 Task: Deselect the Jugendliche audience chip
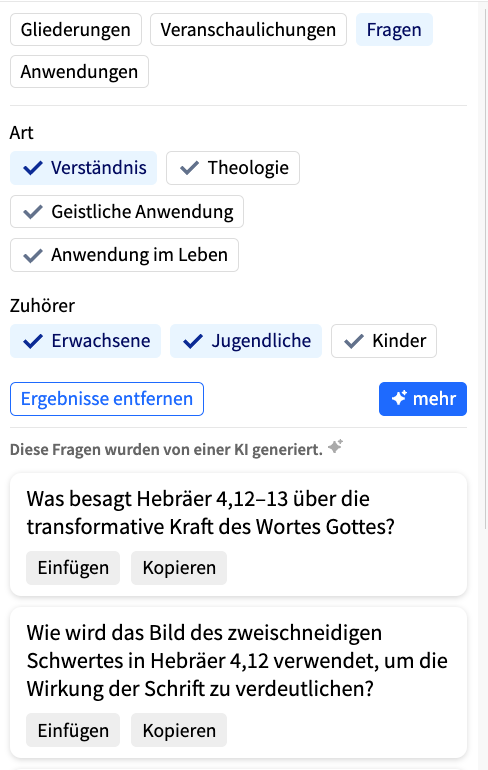[x=246, y=341]
